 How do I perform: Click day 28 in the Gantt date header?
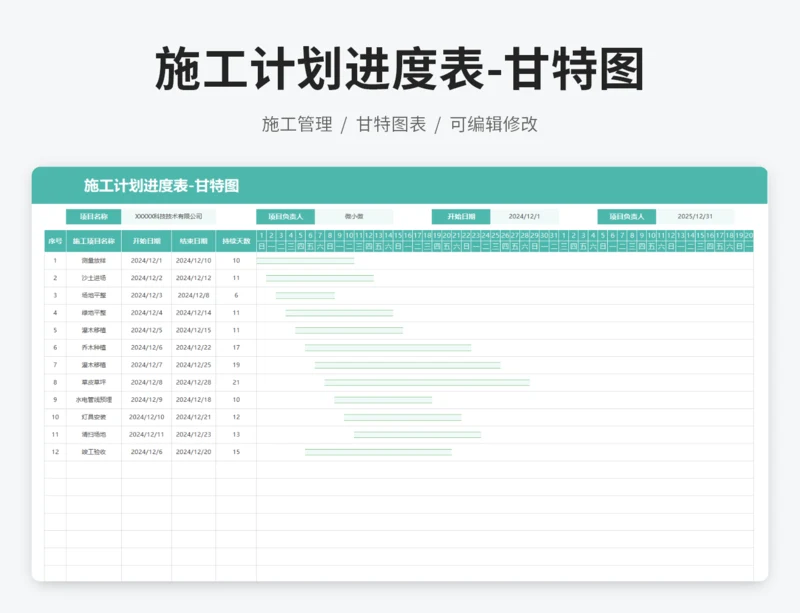(524, 235)
